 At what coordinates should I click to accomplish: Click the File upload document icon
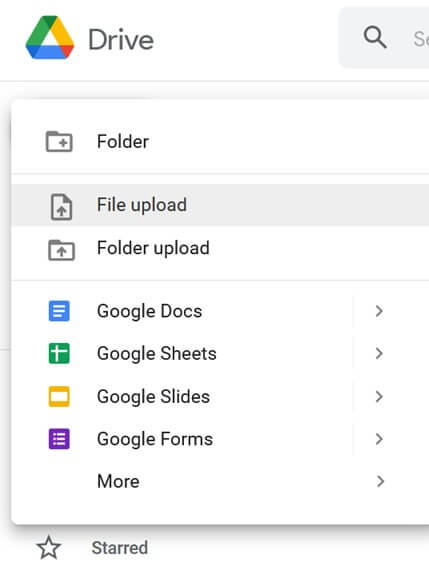point(61,206)
